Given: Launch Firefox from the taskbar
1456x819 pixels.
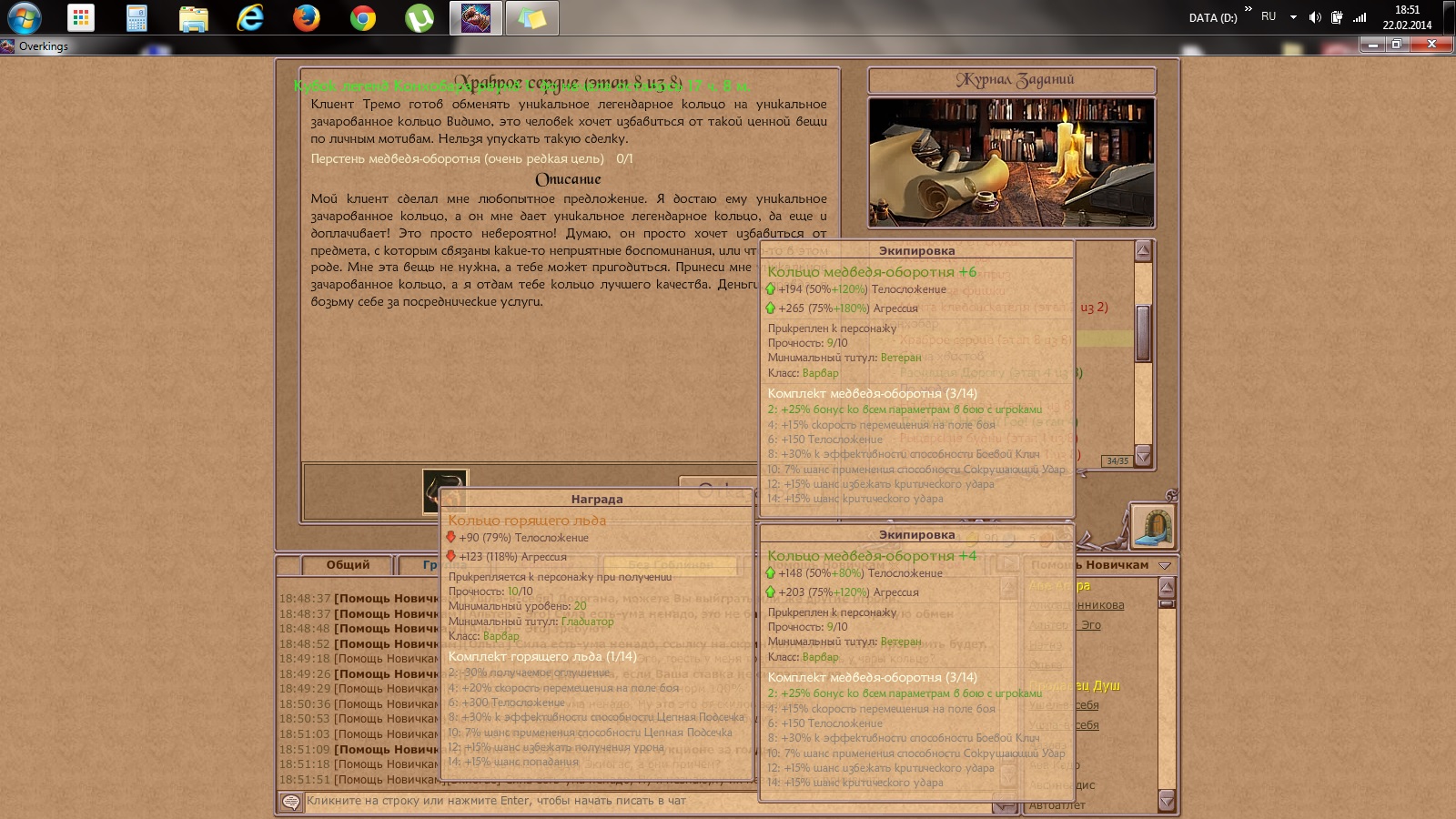Looking at the screenshot, I should pos(307,17).
